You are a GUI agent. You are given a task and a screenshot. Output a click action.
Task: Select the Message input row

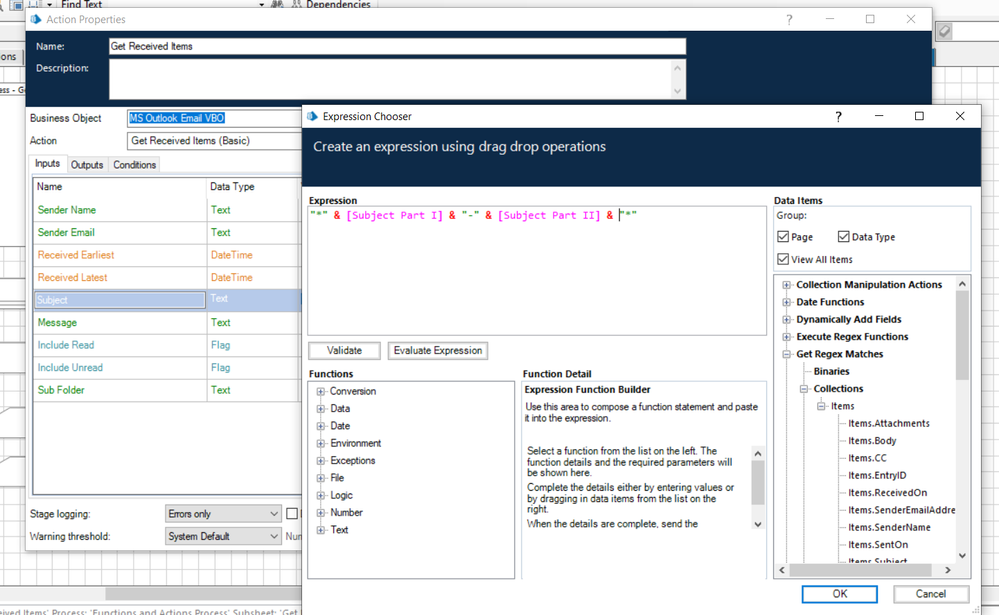pos(166,322)
